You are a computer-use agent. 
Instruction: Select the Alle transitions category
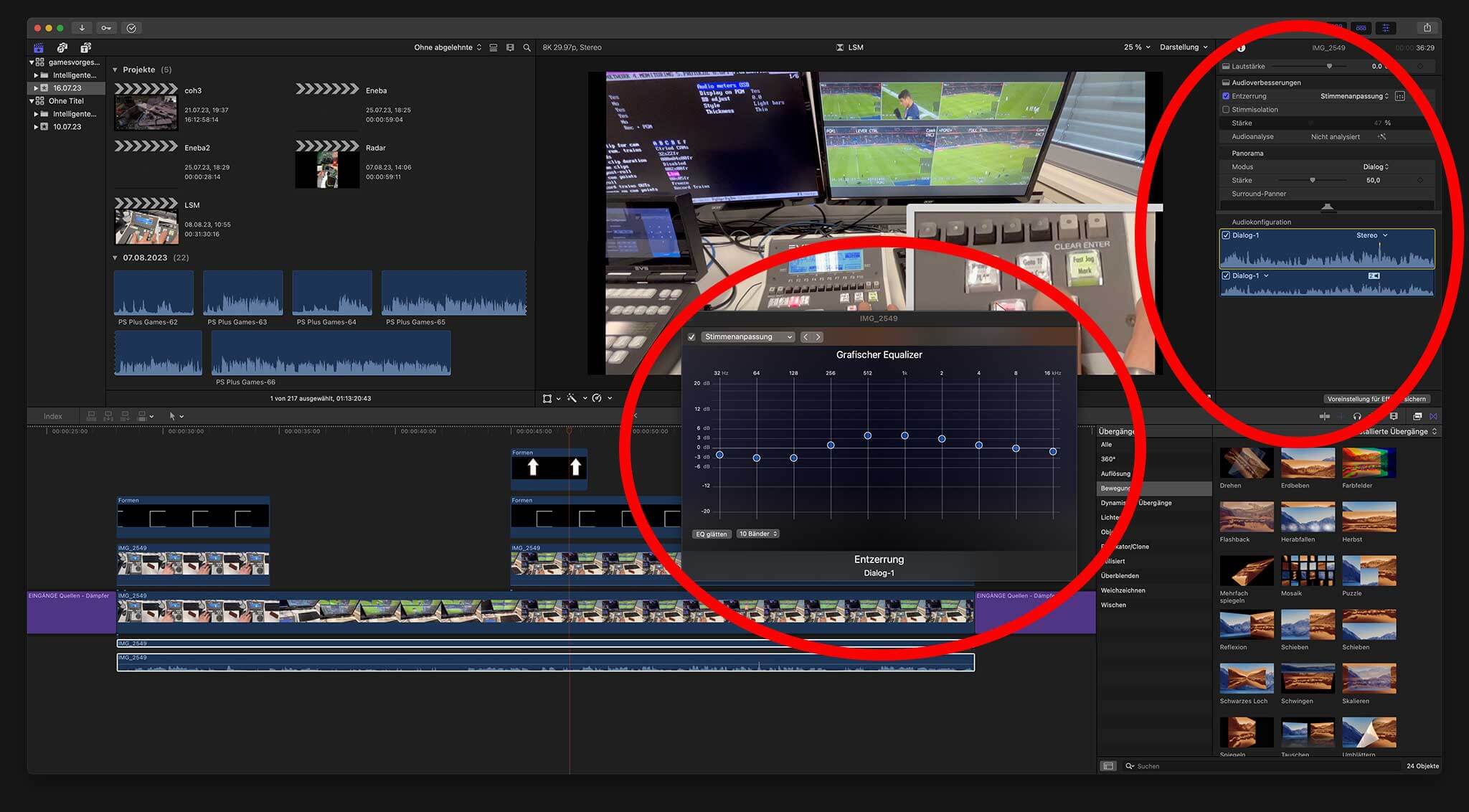point(1107,445)
